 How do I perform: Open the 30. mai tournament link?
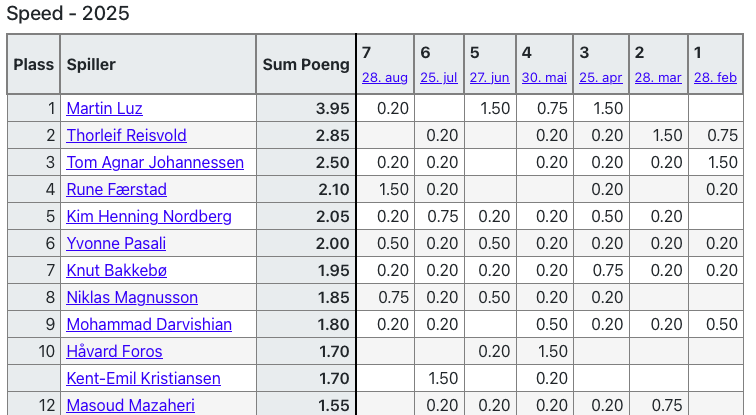point(544,77)
